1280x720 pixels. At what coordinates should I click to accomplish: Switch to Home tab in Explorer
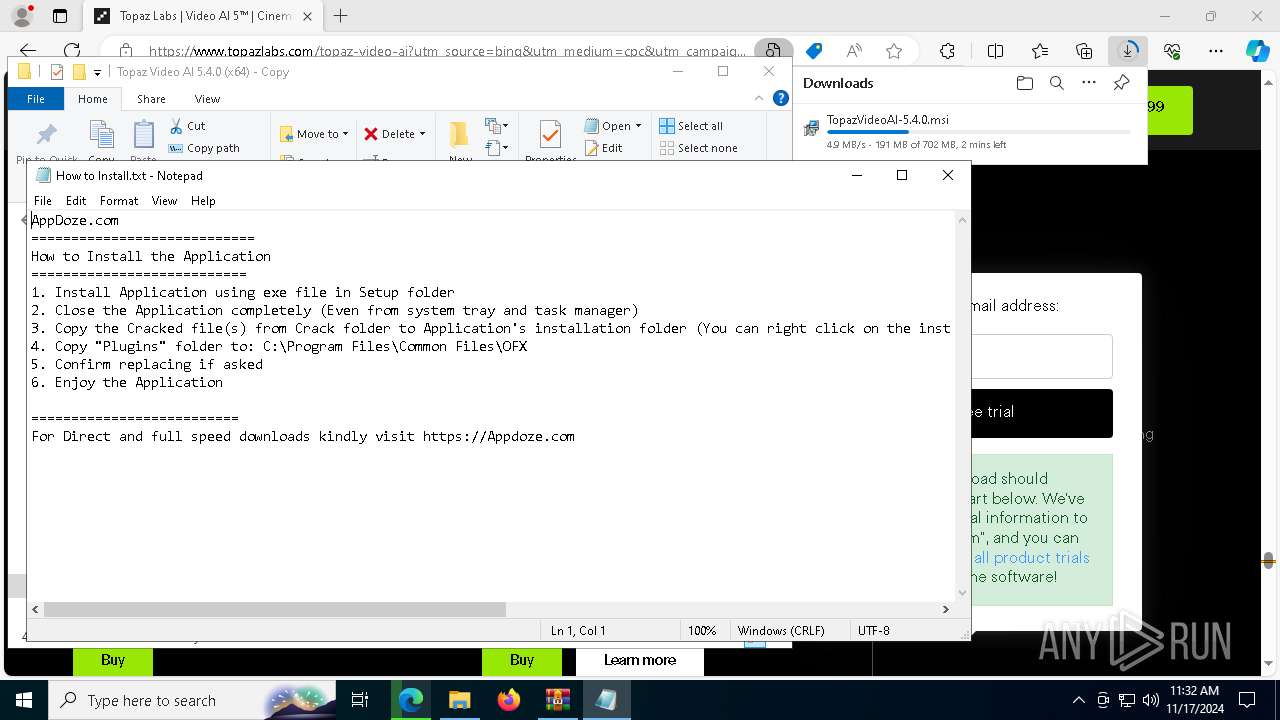[x=92, y=99]
